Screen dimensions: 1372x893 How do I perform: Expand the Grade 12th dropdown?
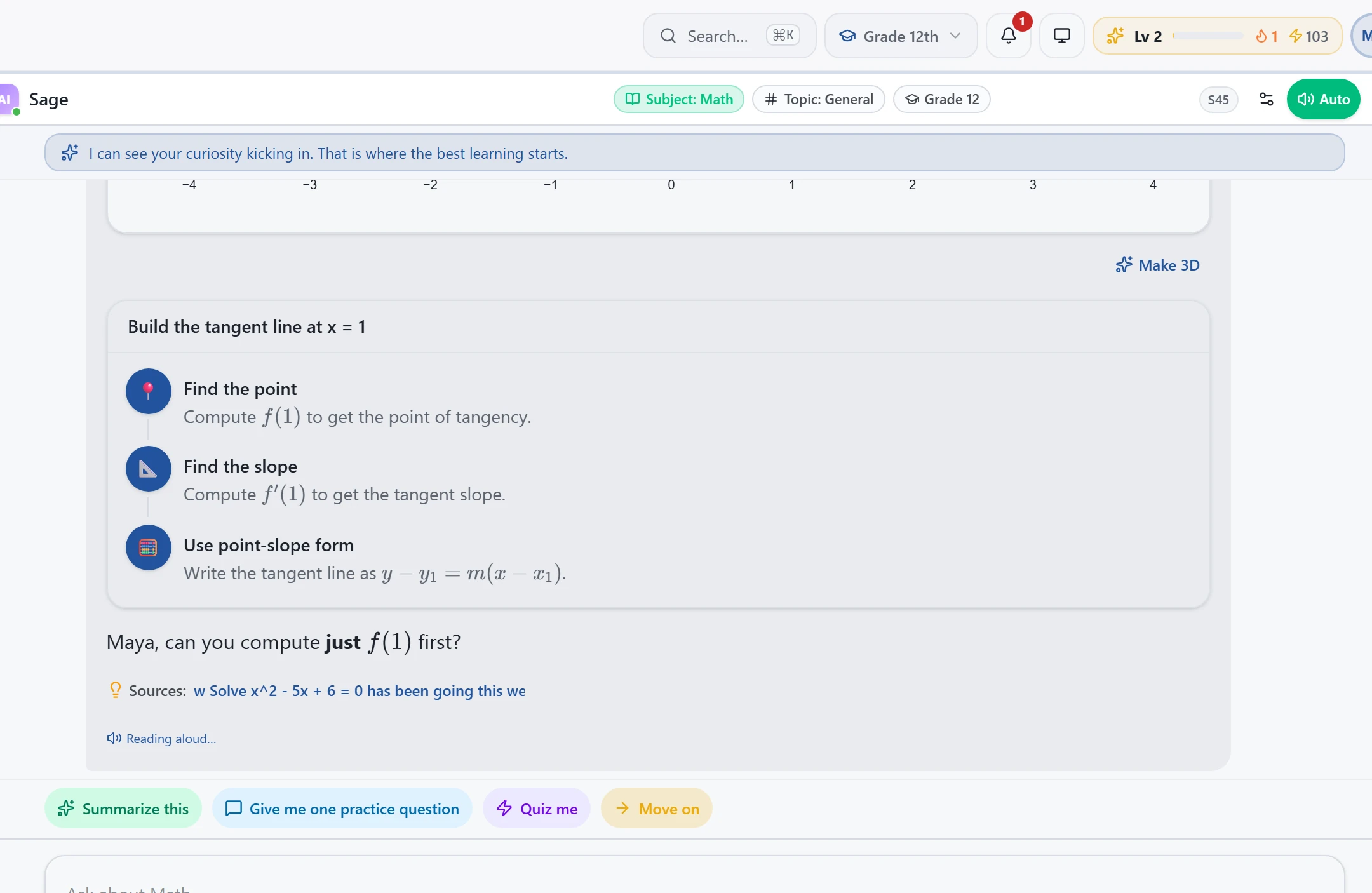point(901,36)
